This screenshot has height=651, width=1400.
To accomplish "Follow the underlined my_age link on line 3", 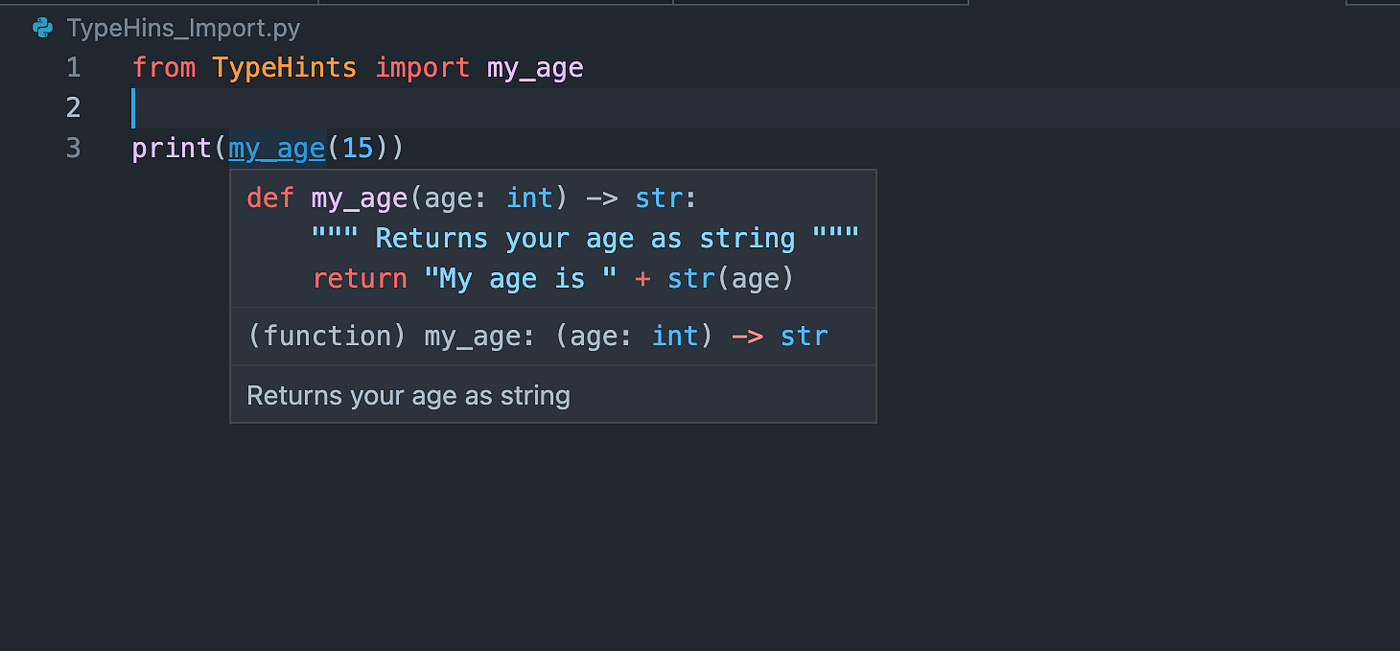I will coord(277,149).
